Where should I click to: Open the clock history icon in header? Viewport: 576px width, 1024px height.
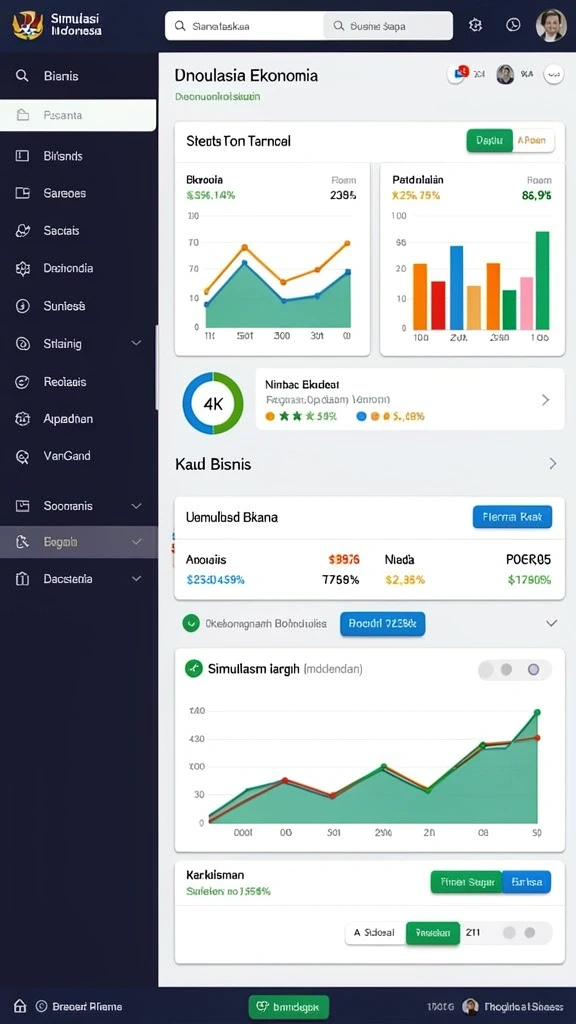513,25
